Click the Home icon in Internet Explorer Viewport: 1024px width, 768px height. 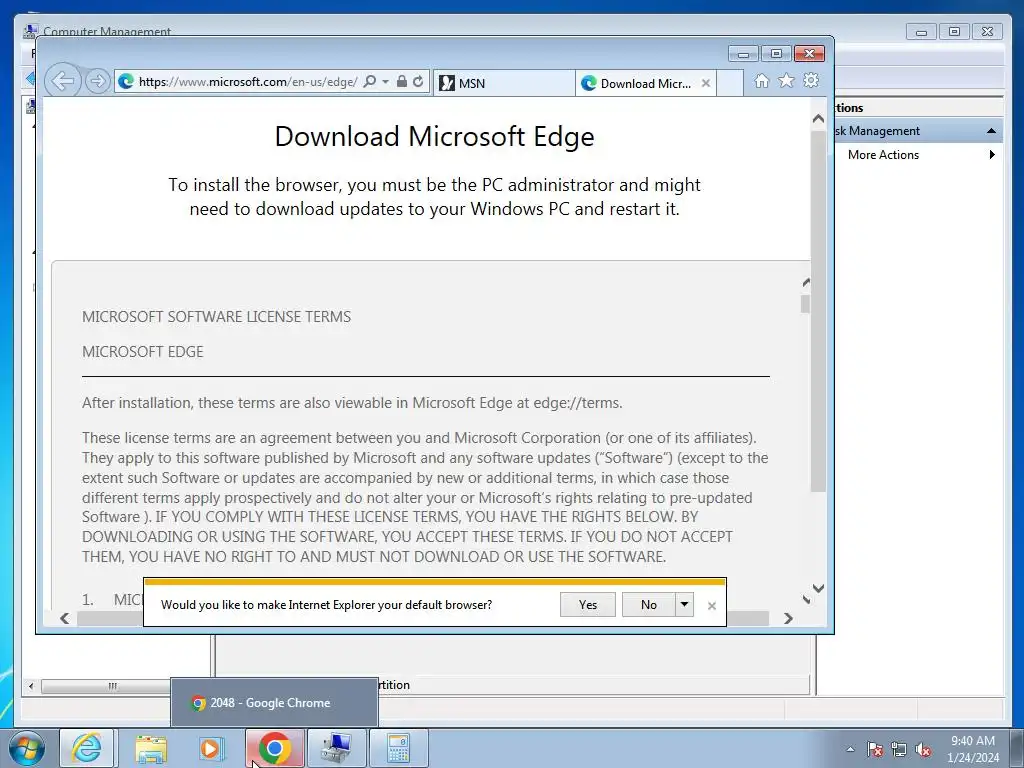(x=761, y=81)
